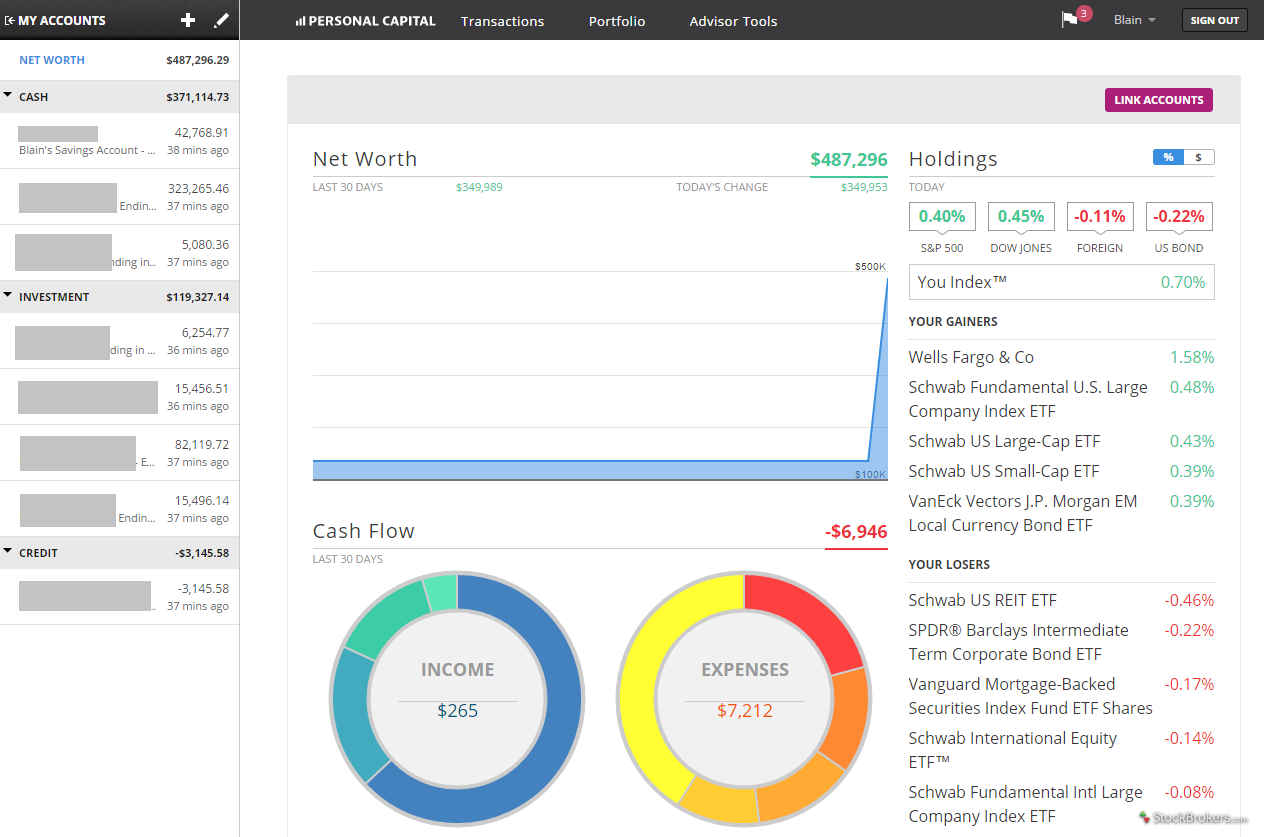
Task: Add a new account with the plus icon
Action: [x=188, y=20]
